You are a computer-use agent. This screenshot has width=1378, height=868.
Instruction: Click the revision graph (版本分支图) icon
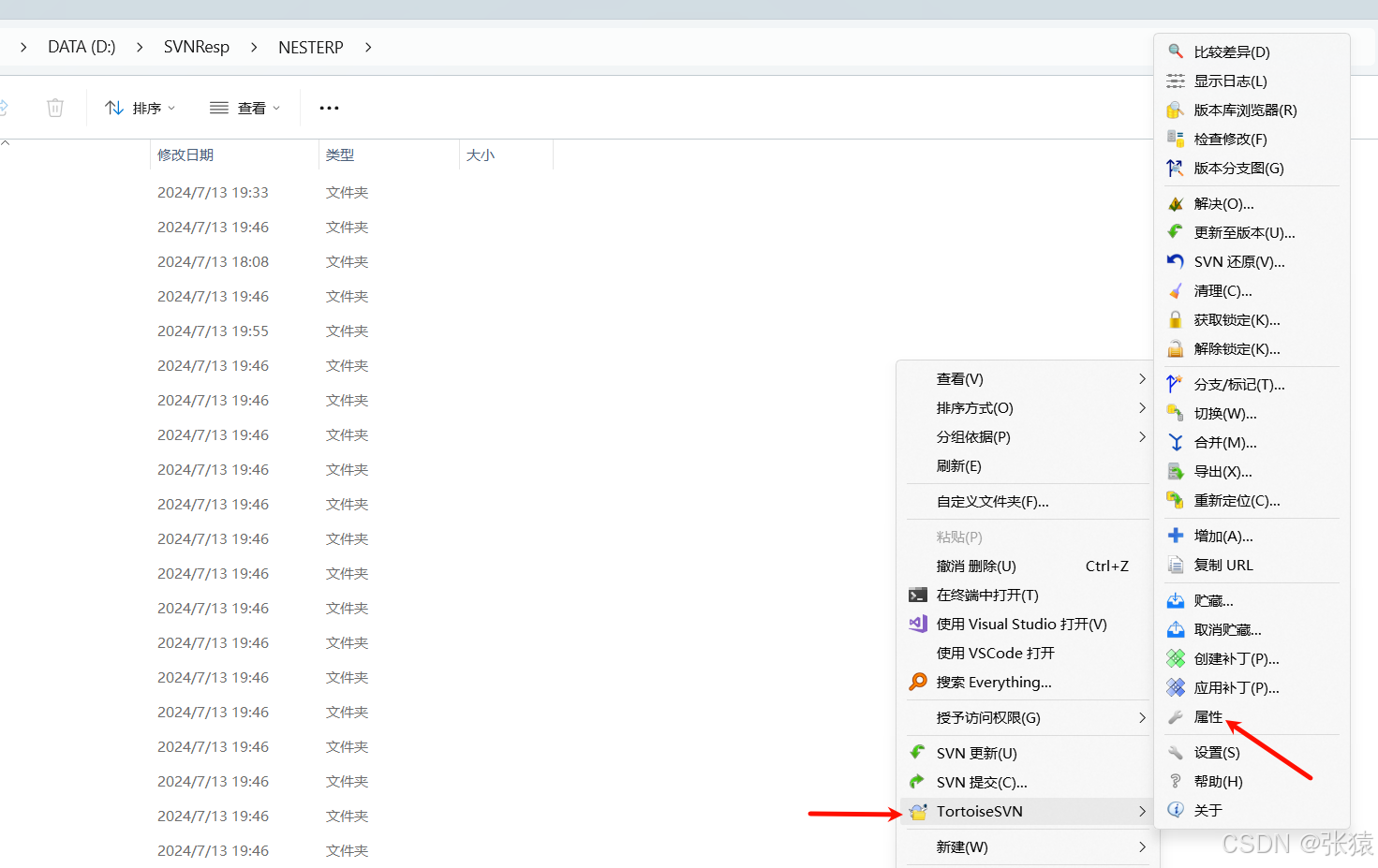(x=1175, y=168)
